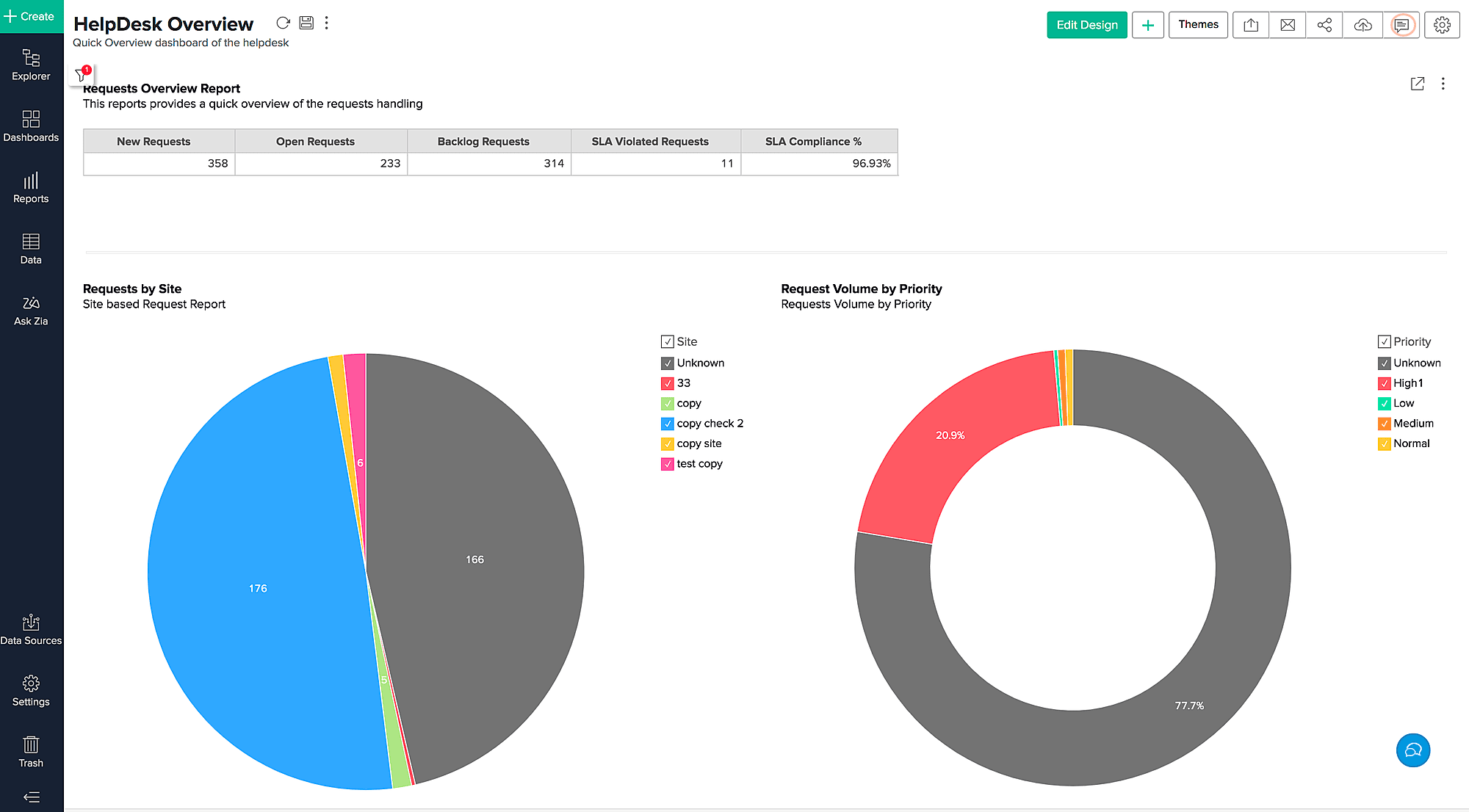This screenshot has height=812, width=1469.
Task: Open the filter funnel icon
Action: pos(81,75)
